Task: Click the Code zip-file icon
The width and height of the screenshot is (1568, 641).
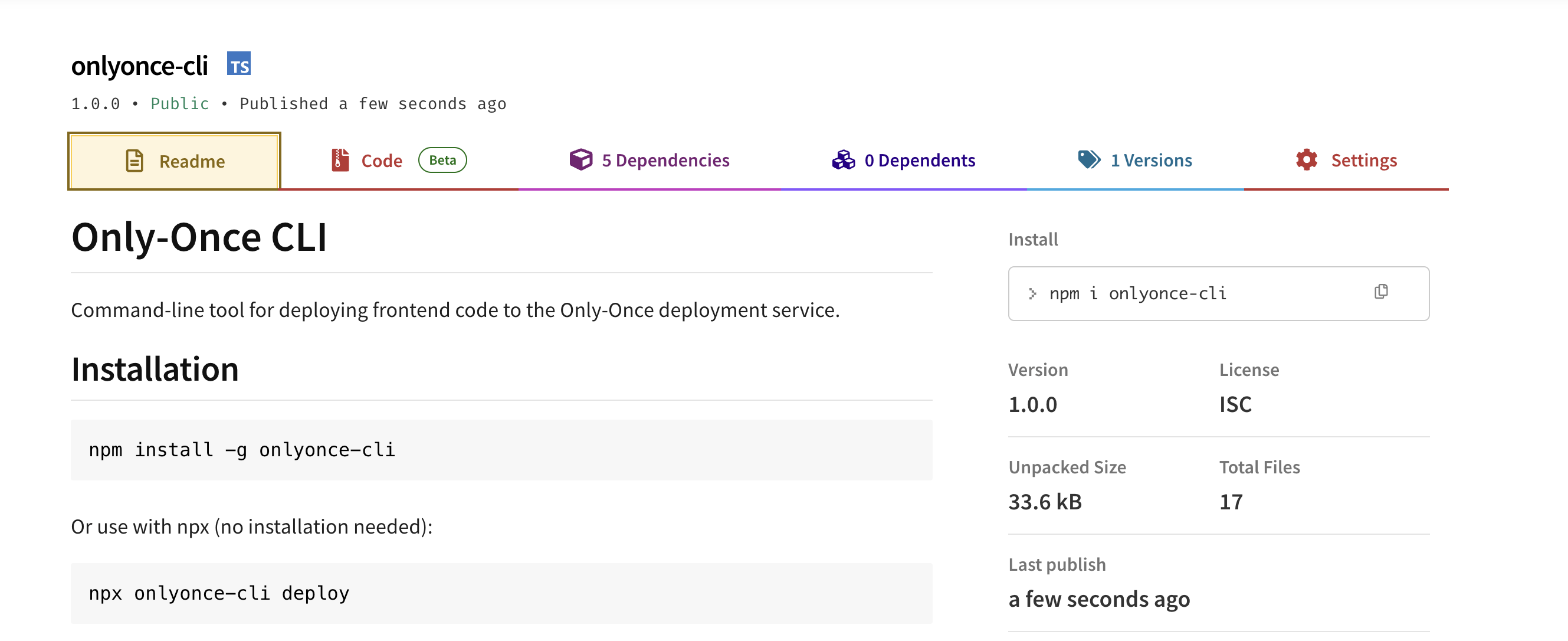Action: pyautogui.click(x=340, y=159)
